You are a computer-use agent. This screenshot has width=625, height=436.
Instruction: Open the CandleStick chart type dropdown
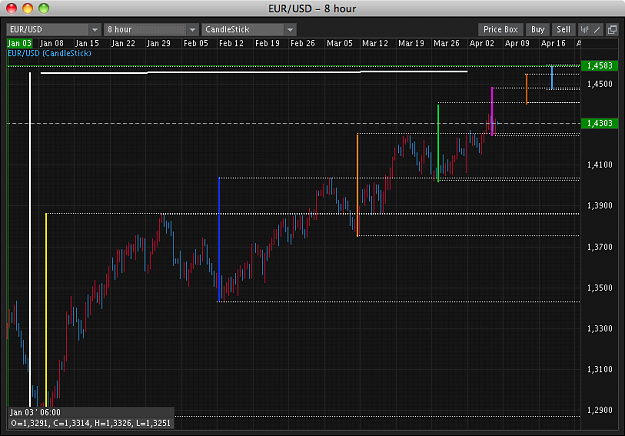point(249,29)
